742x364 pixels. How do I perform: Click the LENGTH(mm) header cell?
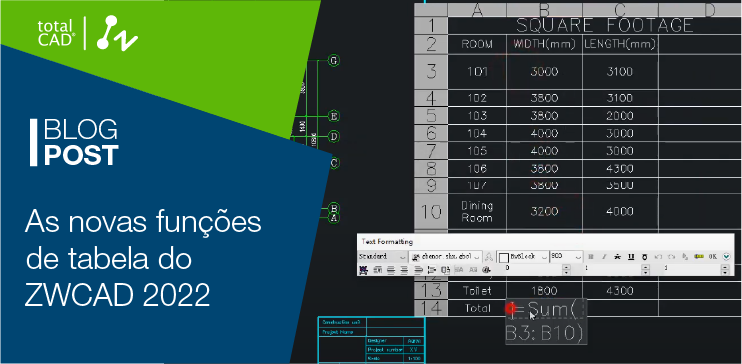coord(620,44)
